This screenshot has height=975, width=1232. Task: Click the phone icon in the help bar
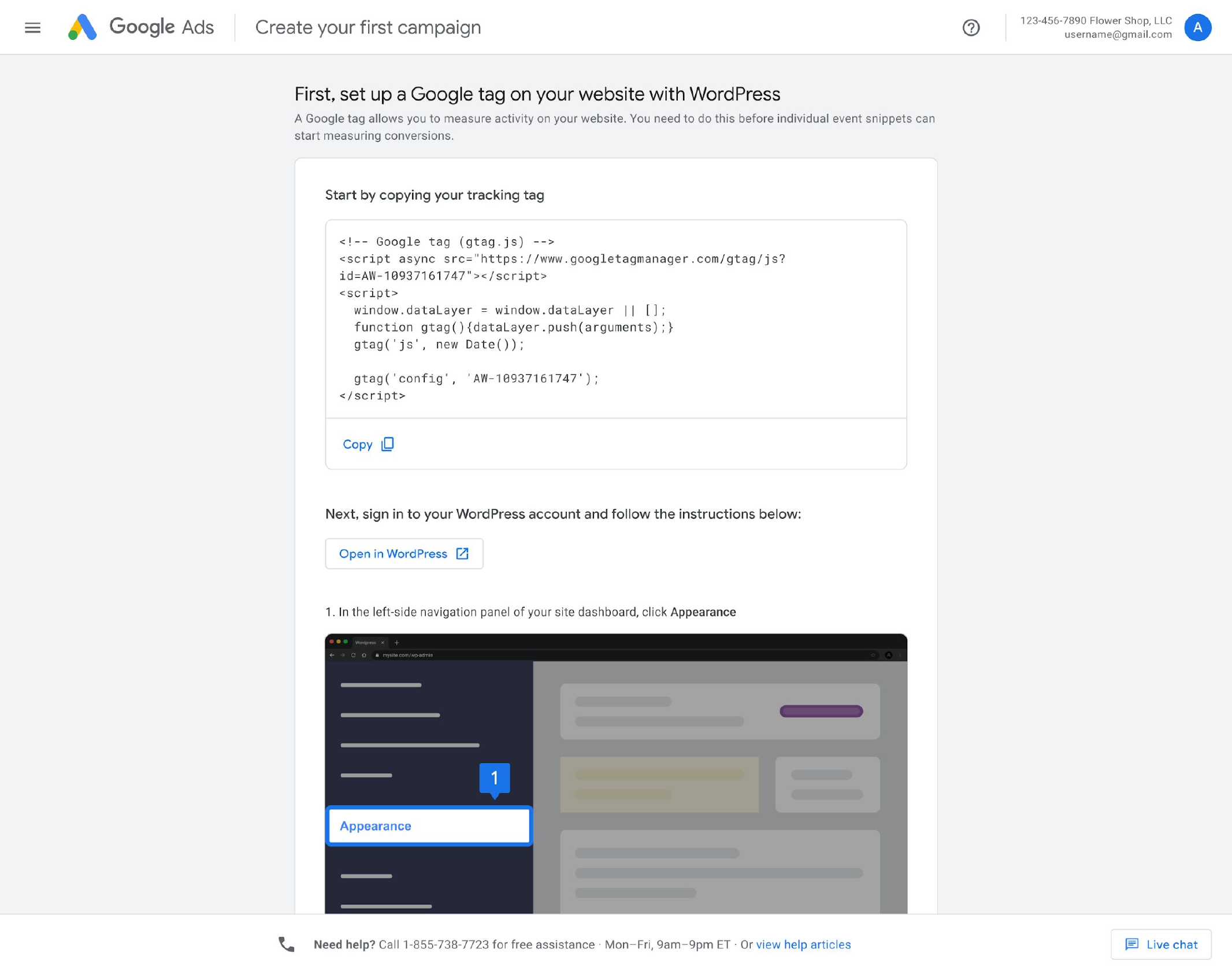(287, 944)
